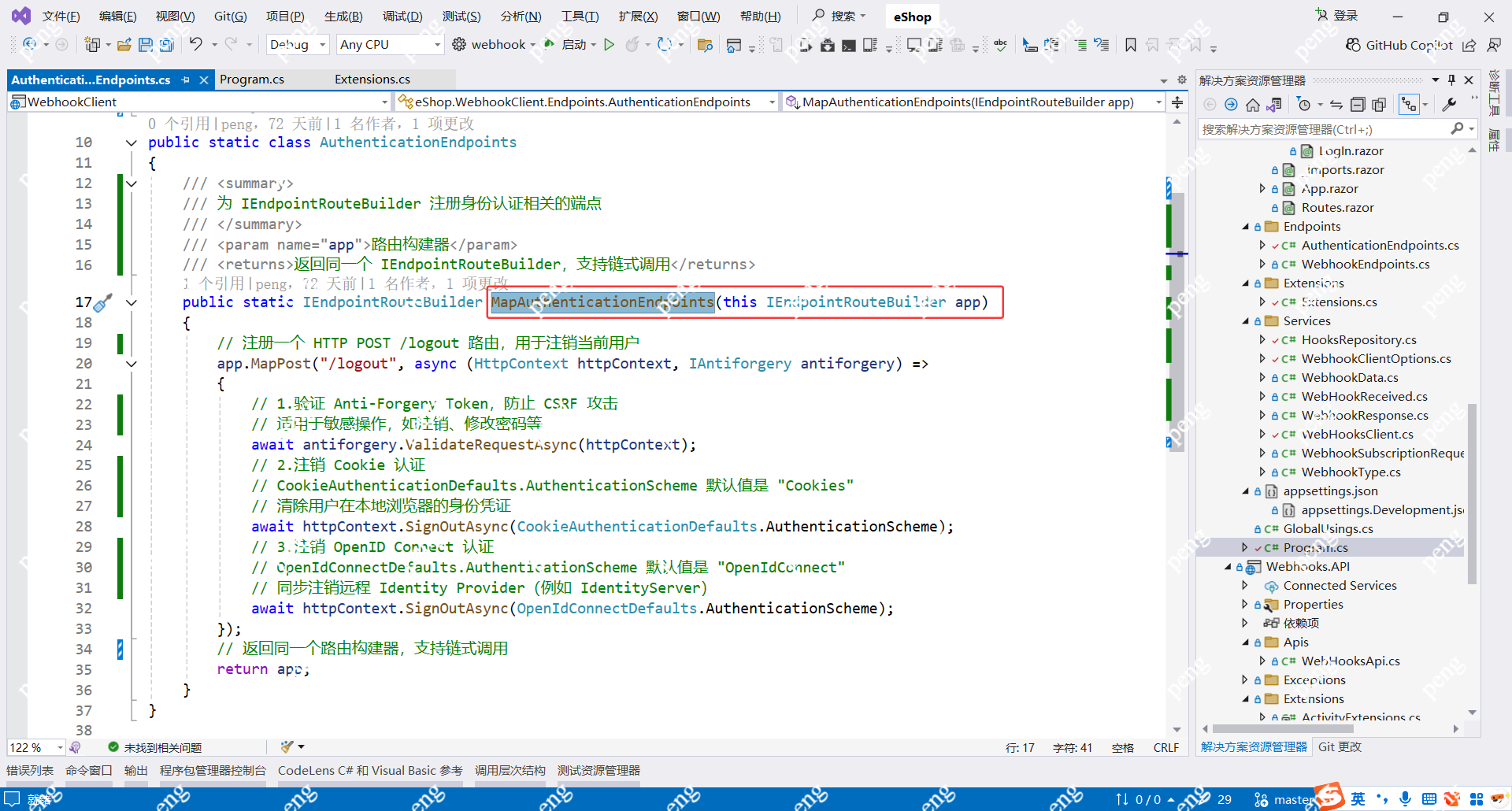Image resolution: width=1512 pixels, height=811 pixels.
Task: Click the Pending Changes Filter clock icon
Action: (1304, 104)
